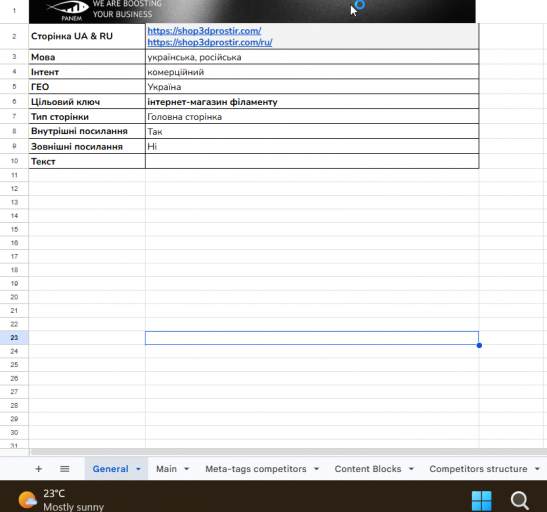Viewport: 547px width, 512px height.
Task: Select the 'комерційний' cell
Action: (x=312, y=72)
